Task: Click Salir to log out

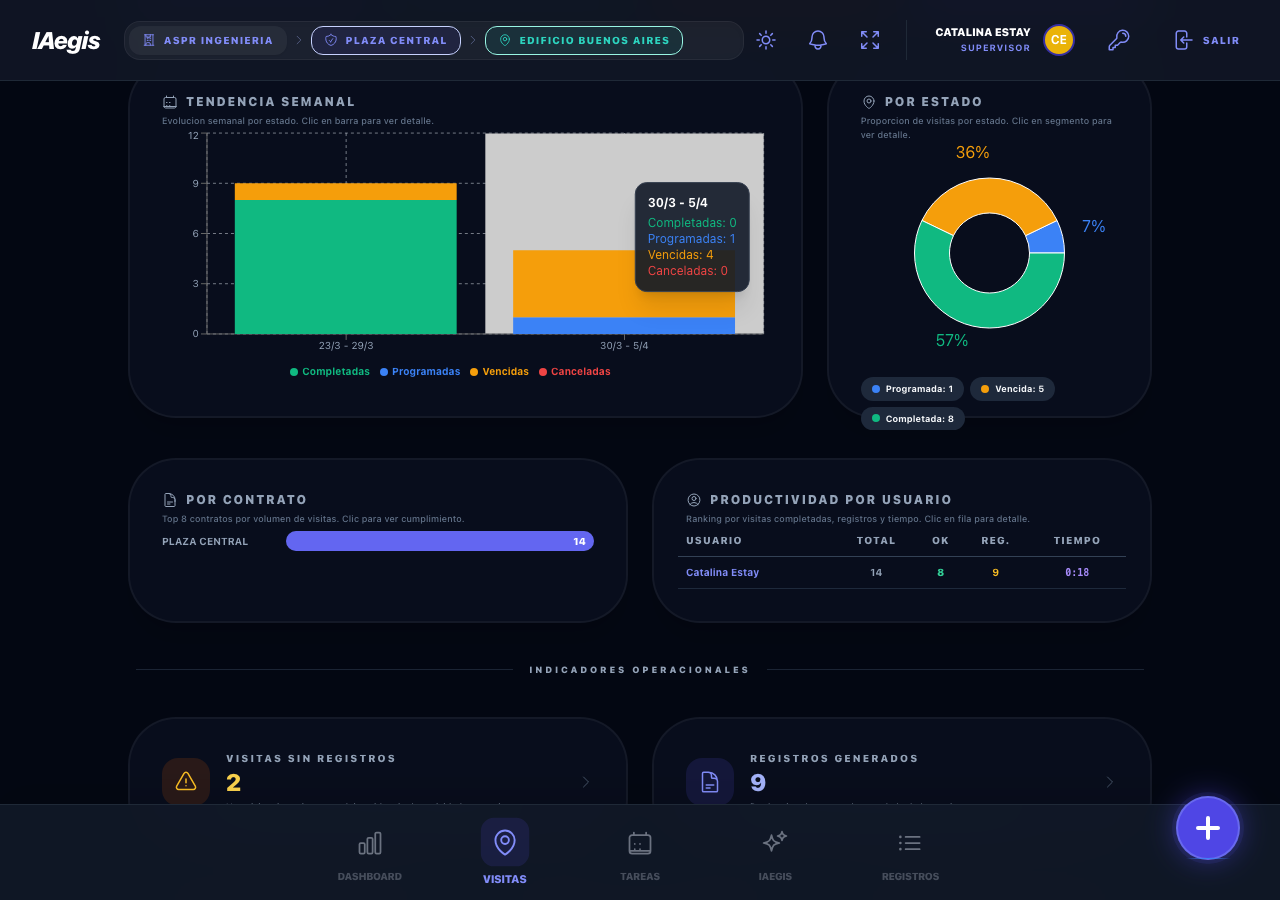Action: pyautogui.click(x=1206, y=40)
